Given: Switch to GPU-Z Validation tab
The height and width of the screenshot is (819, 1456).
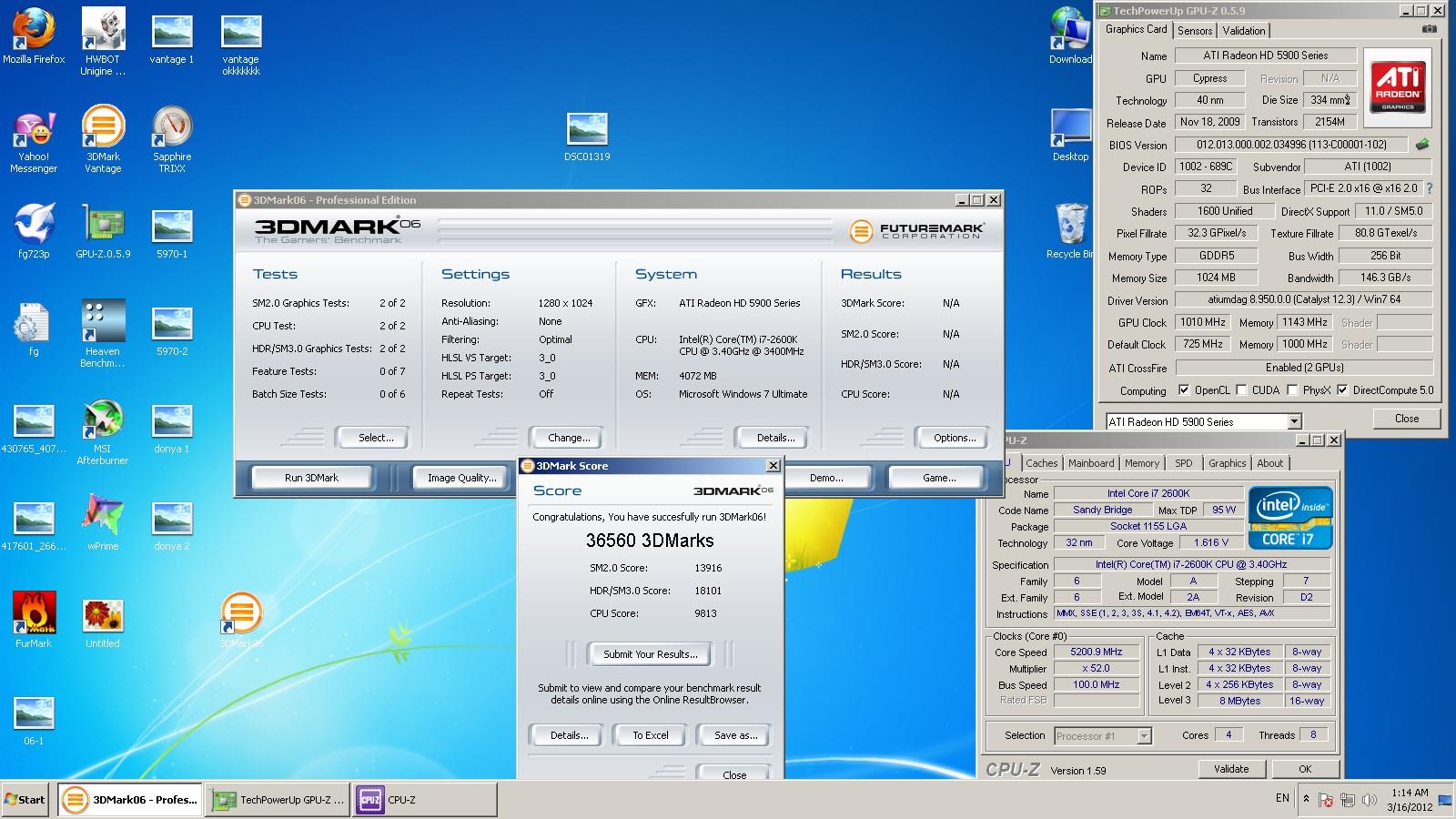Looking at the screenshot, I should (x=1243, y=31).
